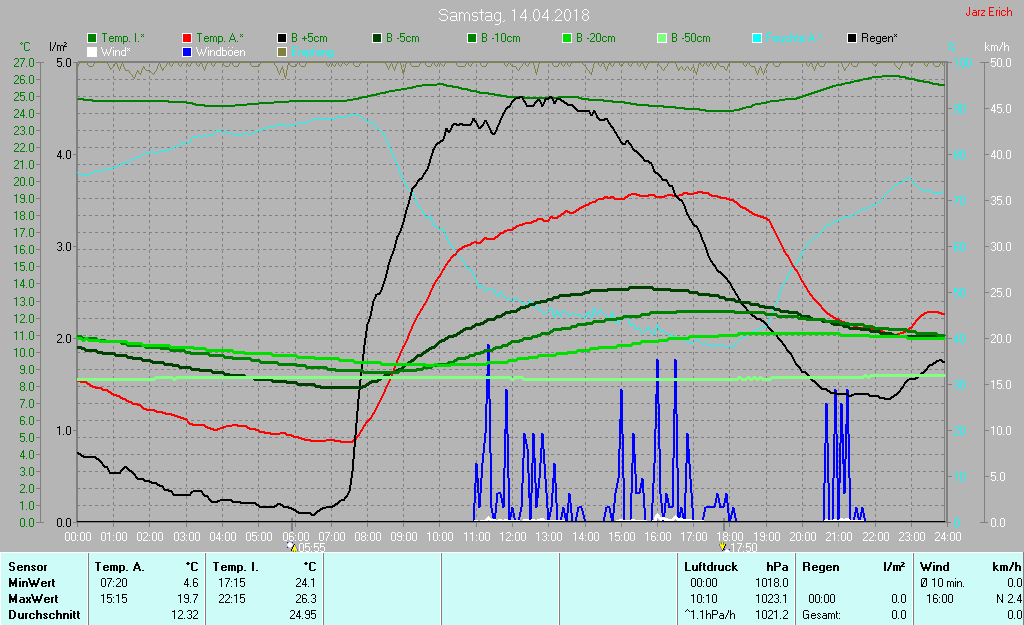Click the Temp. I. minimum value '24.1'
The width and height of the screenshot is (1024, 625).
click(x=306, y=583)
